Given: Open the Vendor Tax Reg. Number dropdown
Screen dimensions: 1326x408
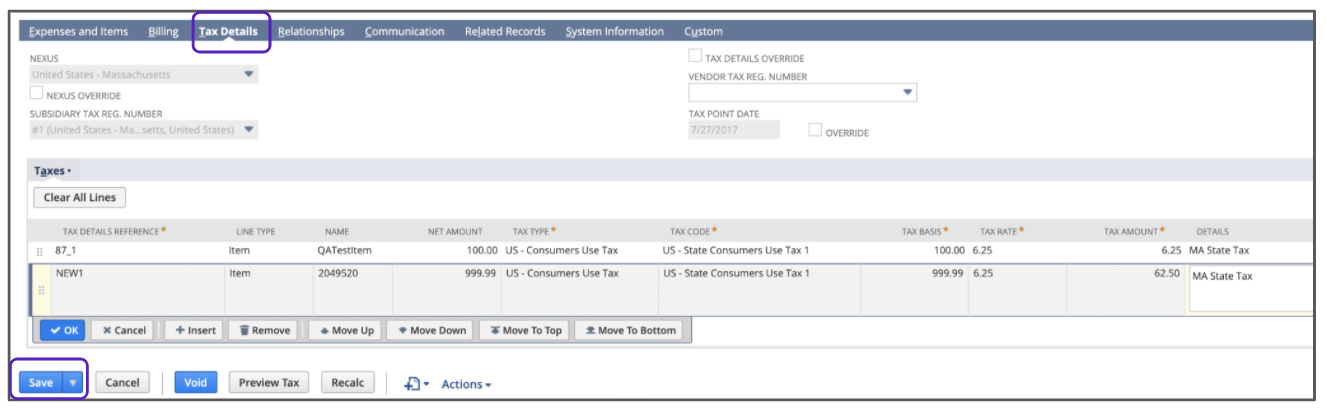Looking at the screenshot, I should pos(908,93).
